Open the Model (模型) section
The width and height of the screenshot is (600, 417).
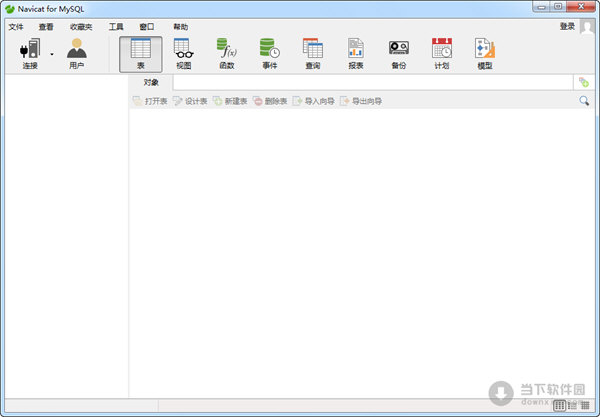(x=485, y=54)
